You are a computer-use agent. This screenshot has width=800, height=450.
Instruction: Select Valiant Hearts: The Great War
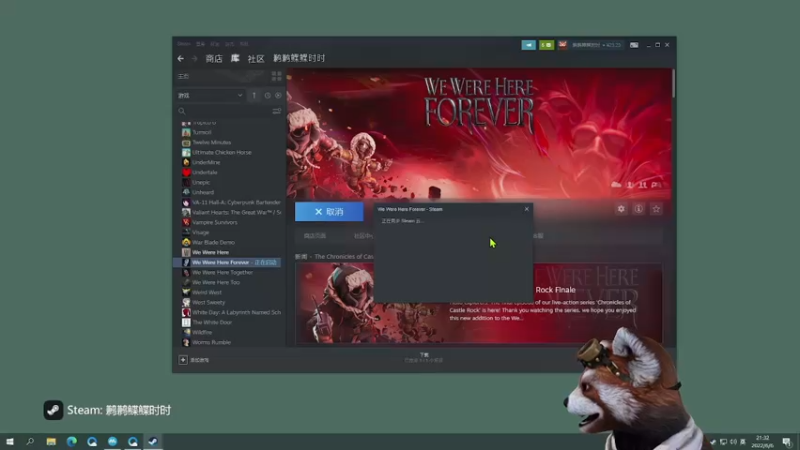click(236, 212)
